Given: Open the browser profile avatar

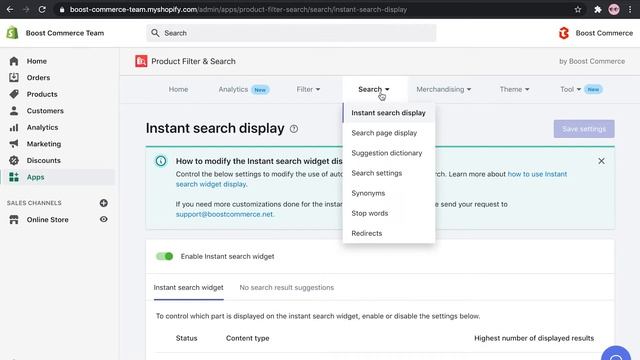Looking at the screenshot, I should pyautogui.click(x=614, y=9).
